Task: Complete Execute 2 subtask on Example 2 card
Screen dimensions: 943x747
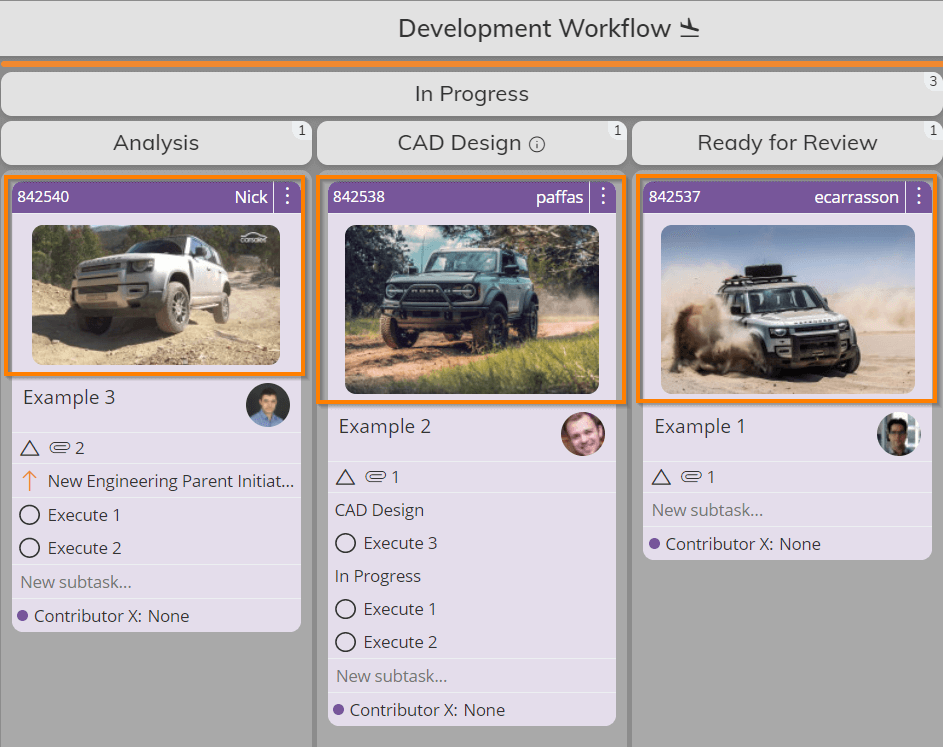Action: tap(346, 642)
